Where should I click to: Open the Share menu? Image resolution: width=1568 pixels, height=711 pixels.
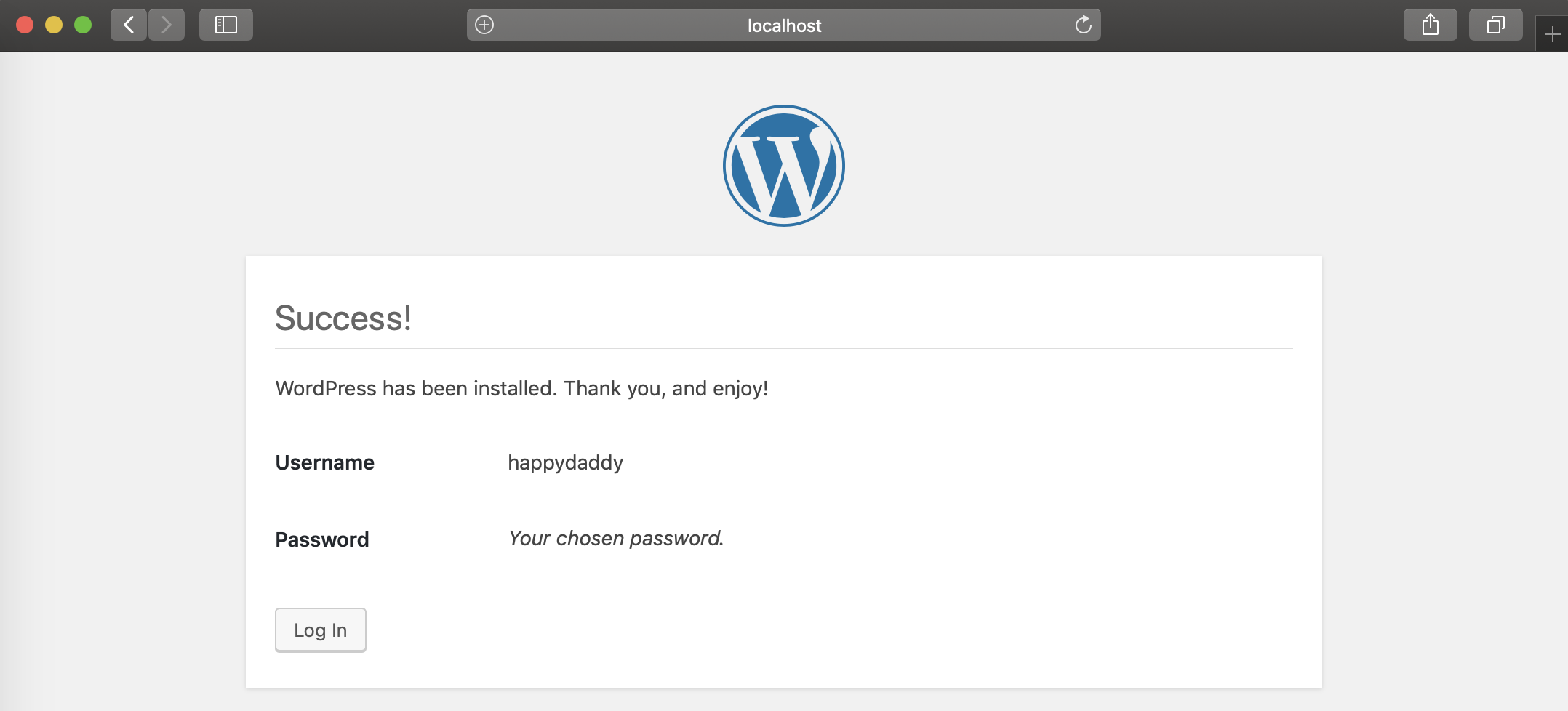coord(1430,25)
